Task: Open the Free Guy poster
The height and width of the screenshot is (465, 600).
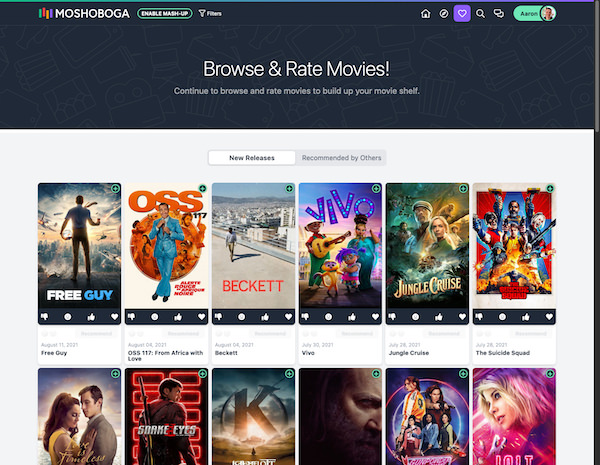Action: [80, 246]
